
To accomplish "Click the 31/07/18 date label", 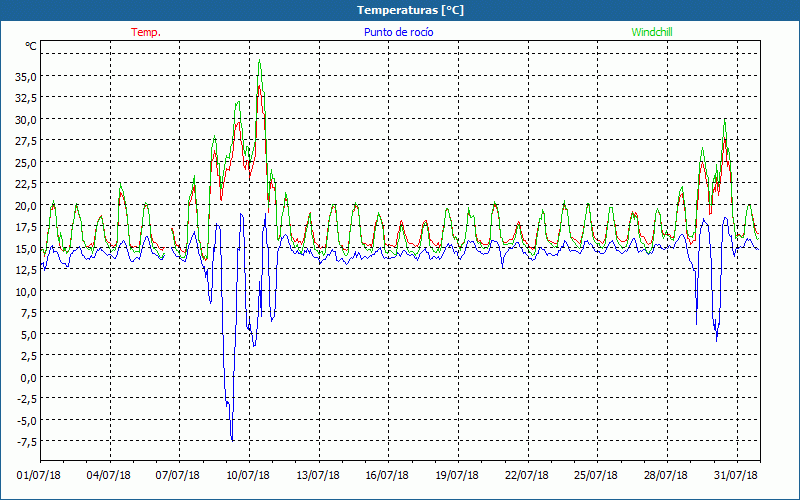I will pyautogui.click(x=736, y=476).
